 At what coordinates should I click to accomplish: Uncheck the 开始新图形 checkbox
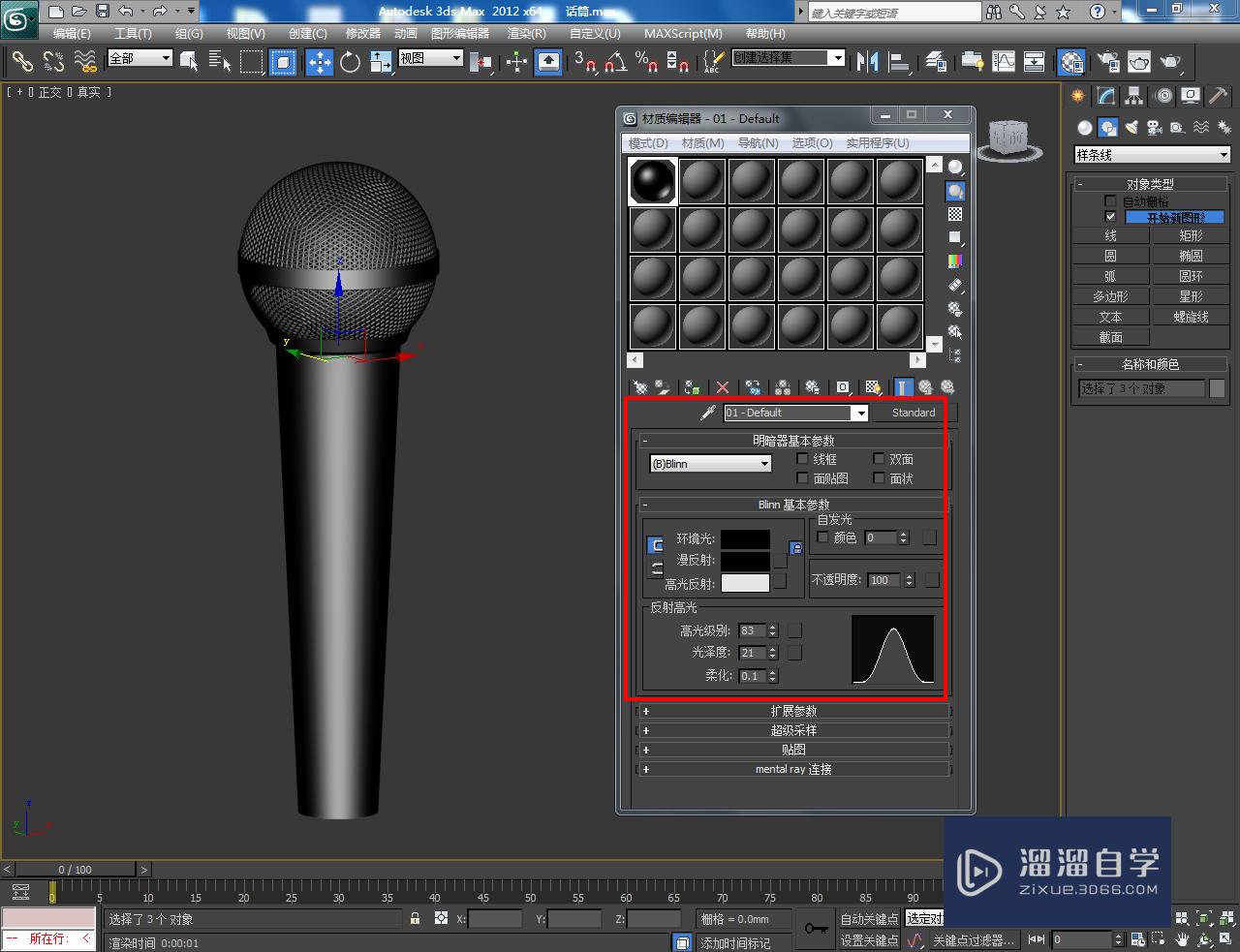click(1110, 217)
